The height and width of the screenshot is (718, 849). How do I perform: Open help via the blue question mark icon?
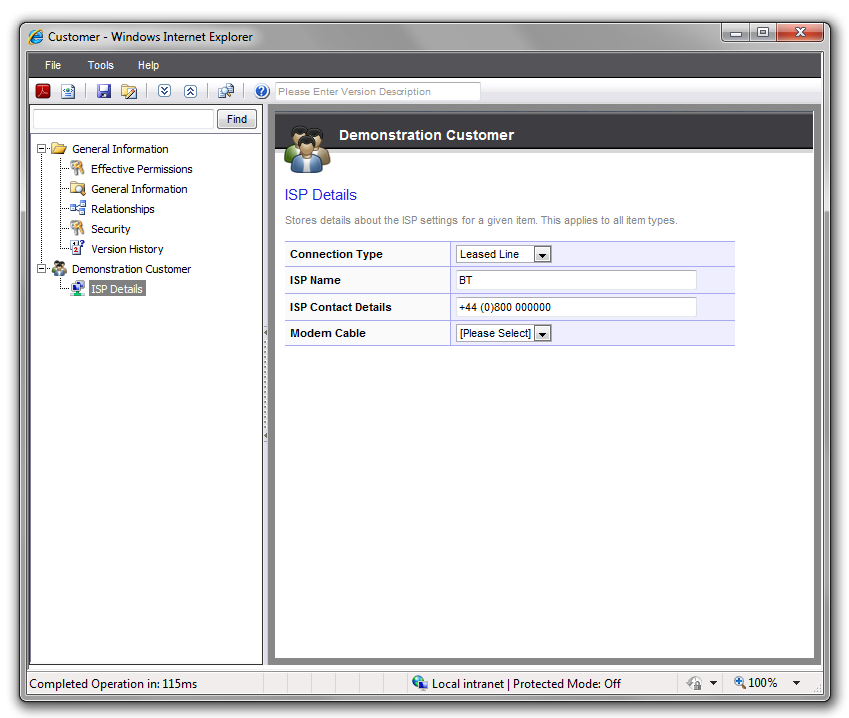coord(262,91)
